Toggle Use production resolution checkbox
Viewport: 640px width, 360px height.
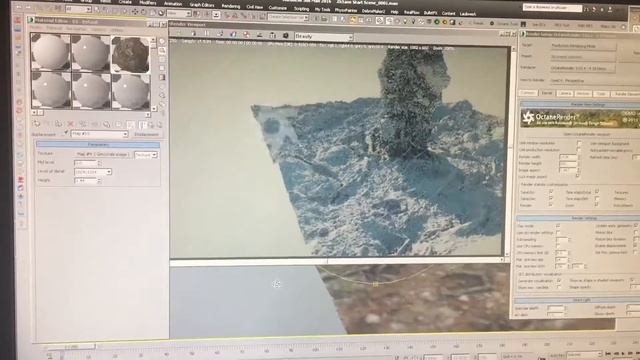tap(579, 150)
